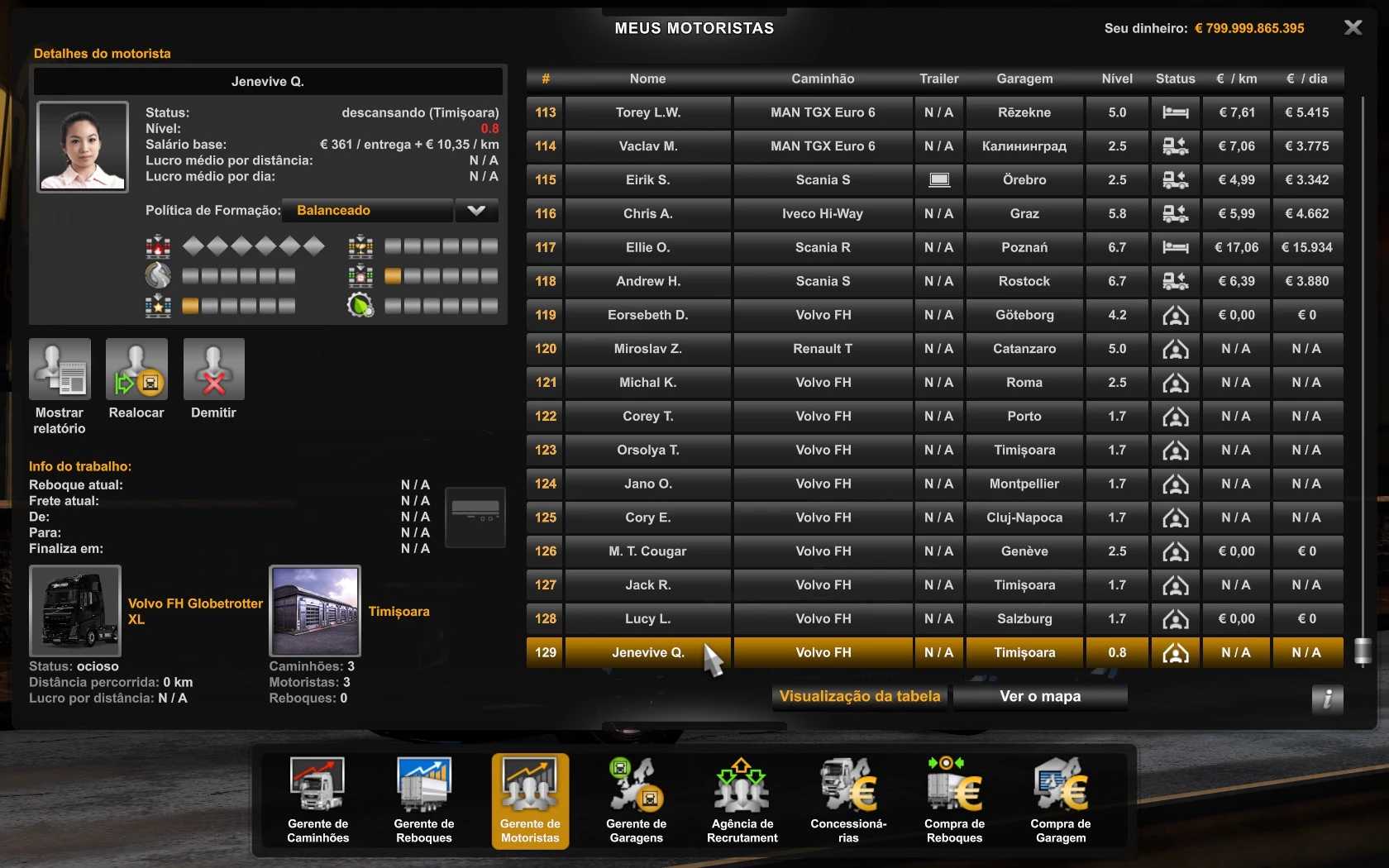
Task: Click the driver list scrollbar handle
Action: 1363,651
